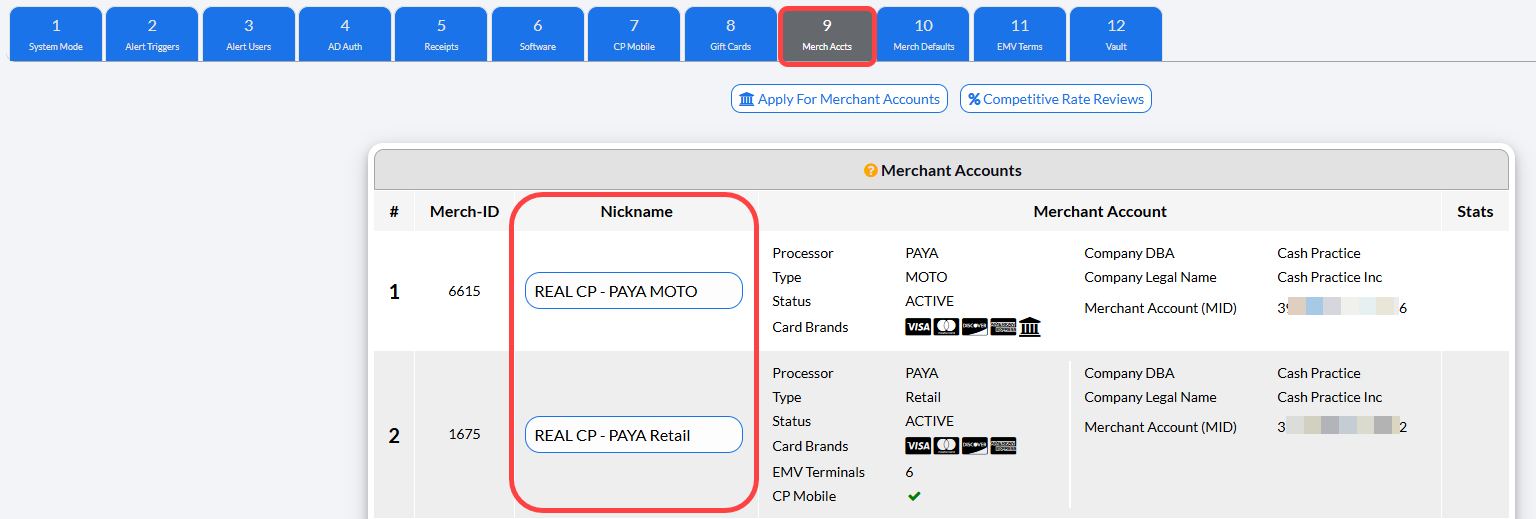Click American Express icon in MOTO row
Image resolution: width=1536 pixels, height=519 pixels.
tap(1003, 327)
